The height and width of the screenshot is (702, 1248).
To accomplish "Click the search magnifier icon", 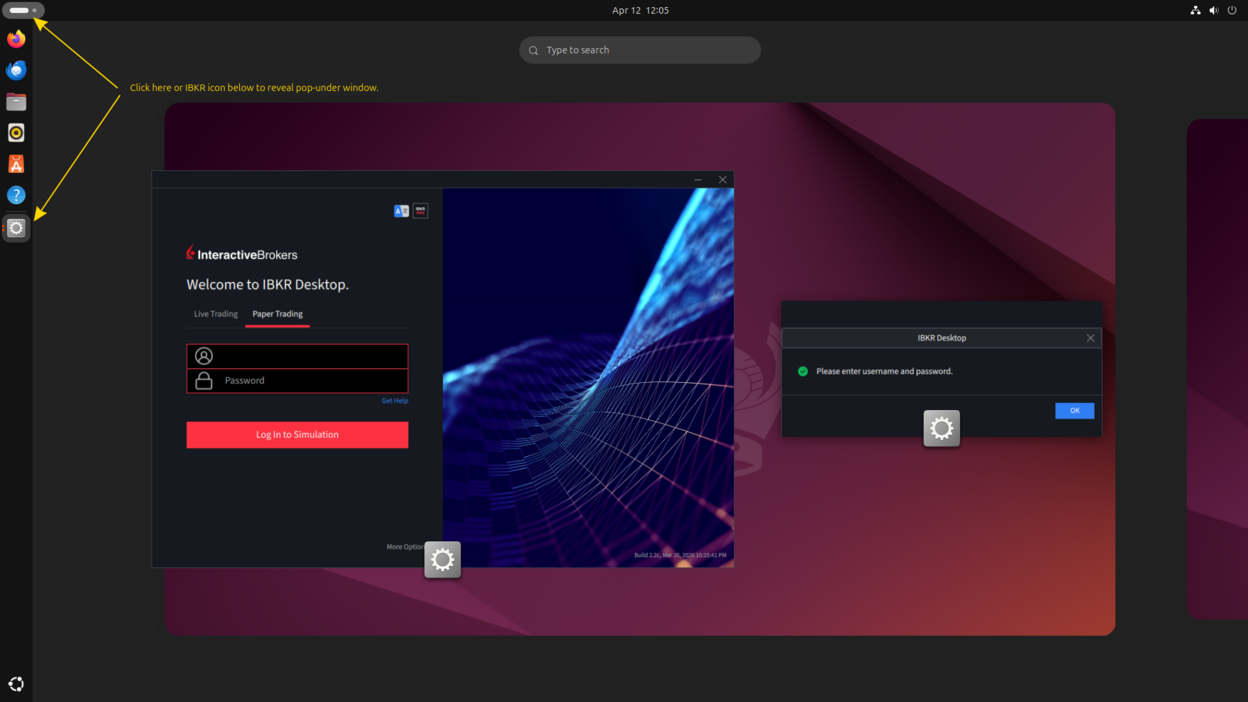I will tap(533, 50).
